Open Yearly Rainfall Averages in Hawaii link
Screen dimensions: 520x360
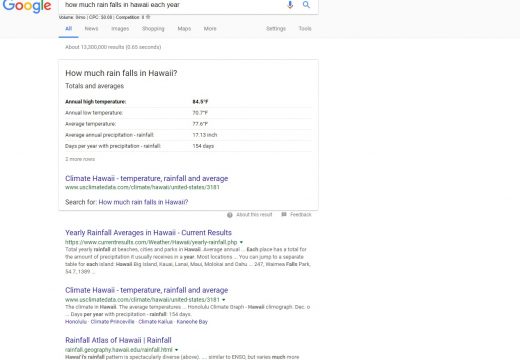pyautogui.click(x=148, y=233)
